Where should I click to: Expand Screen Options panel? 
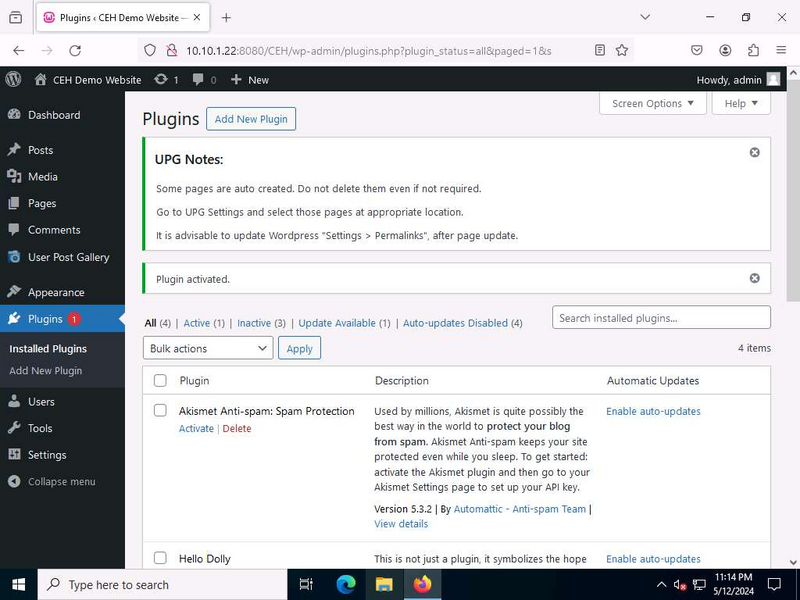click(x=653, y=104)
